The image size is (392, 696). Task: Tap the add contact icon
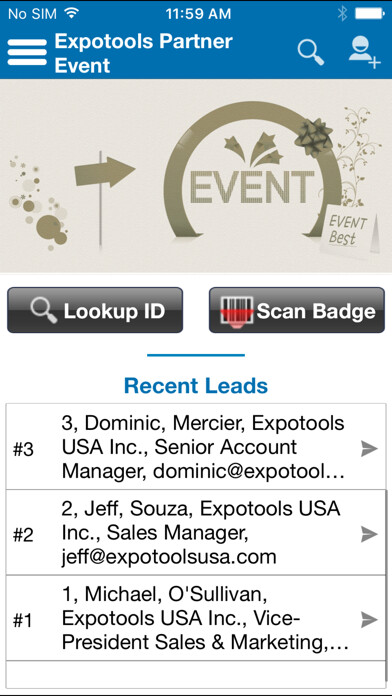point(364,52)
